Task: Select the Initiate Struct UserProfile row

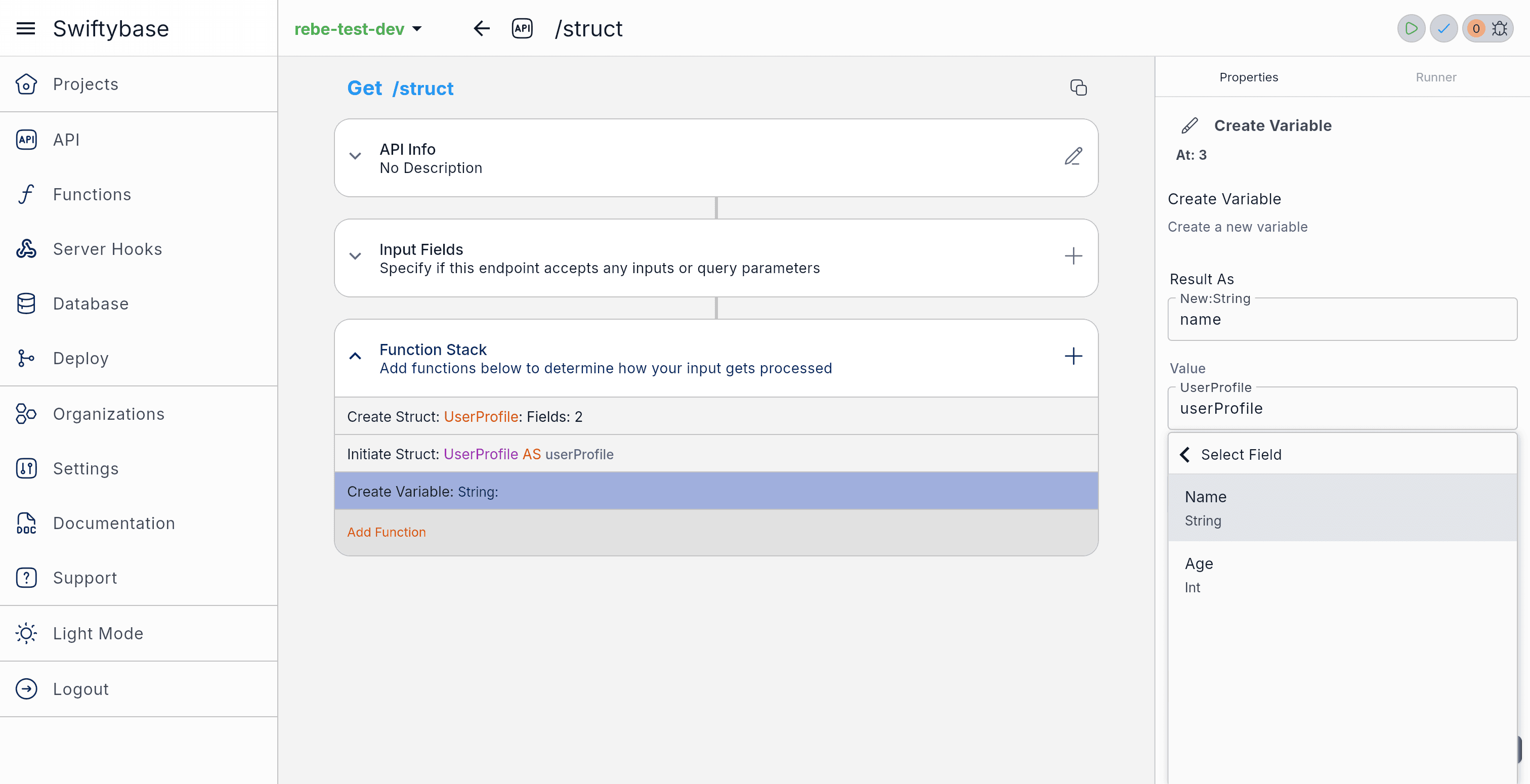Action: [x=716, y=454]
